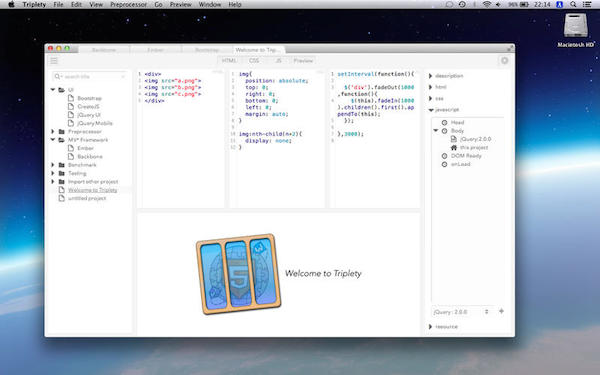Click the settings gear icon in toolbar
Viewport: 600px width, 375px height.
504,60
